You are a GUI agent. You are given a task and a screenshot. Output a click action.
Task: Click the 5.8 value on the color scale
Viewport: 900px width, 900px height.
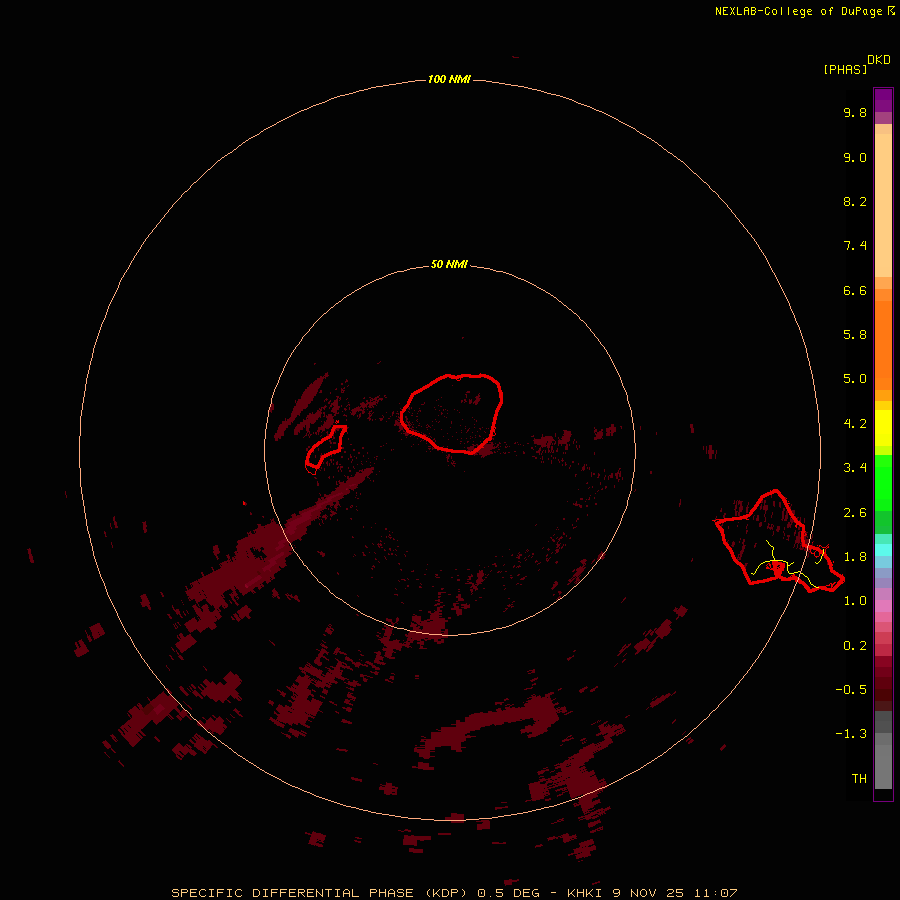(x=855, y=334)
